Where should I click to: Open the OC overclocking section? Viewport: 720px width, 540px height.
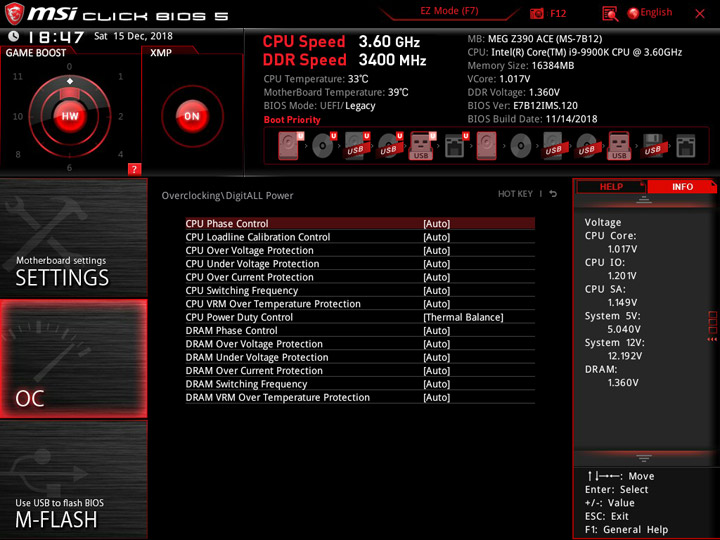click(x=73, y=359)
